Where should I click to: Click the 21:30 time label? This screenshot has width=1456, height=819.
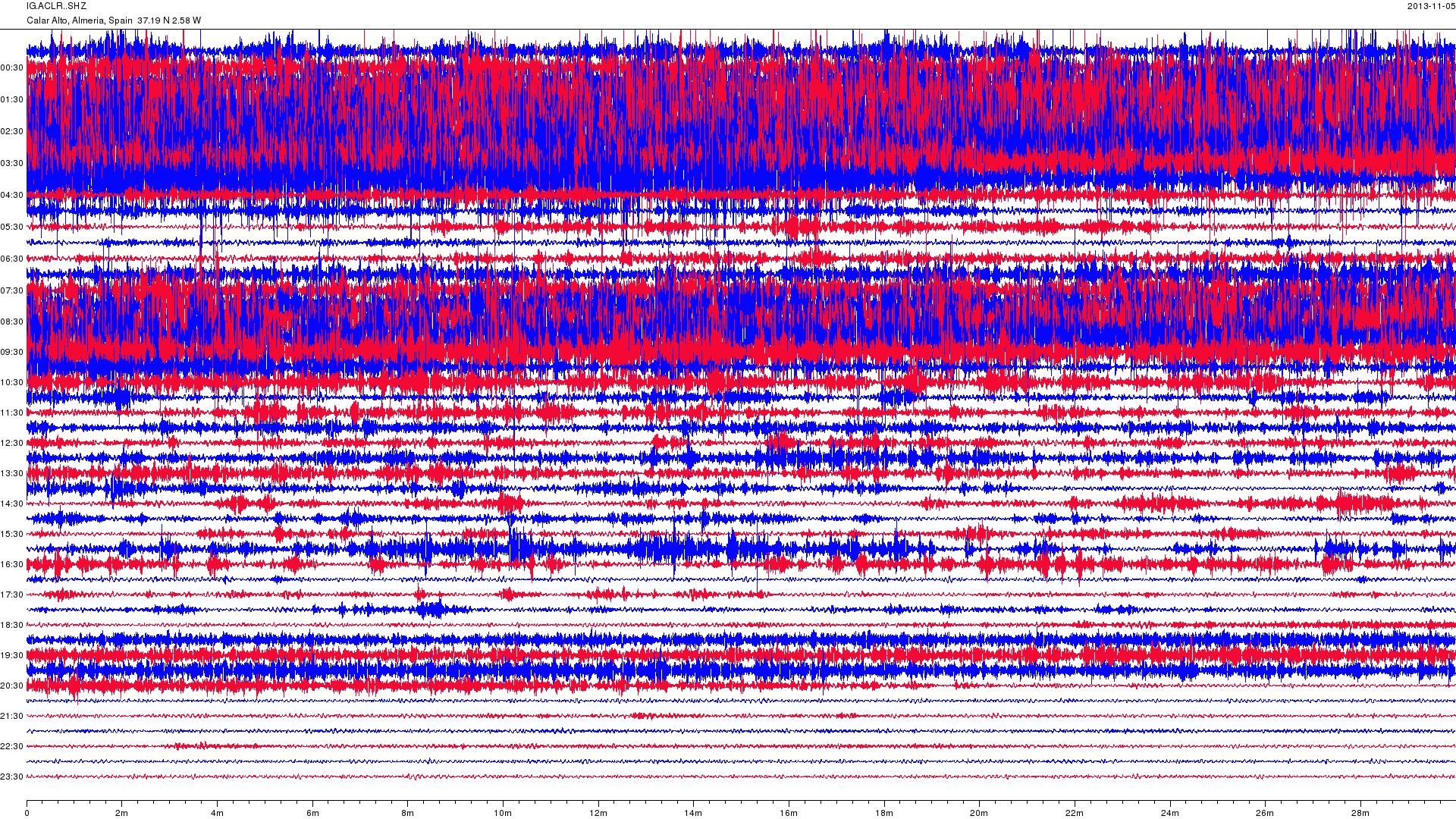tap(11, 717)
